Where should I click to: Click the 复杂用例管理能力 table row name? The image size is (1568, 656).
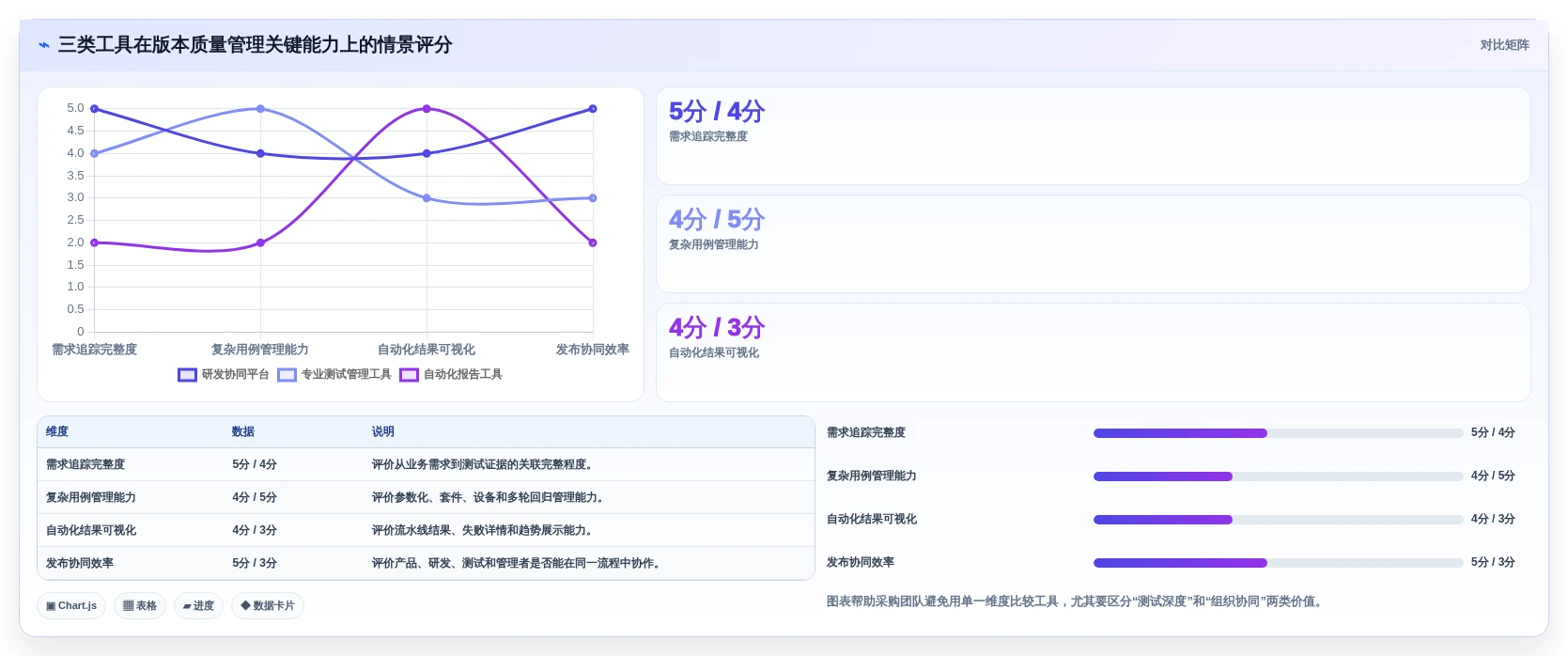coord(91,498)
